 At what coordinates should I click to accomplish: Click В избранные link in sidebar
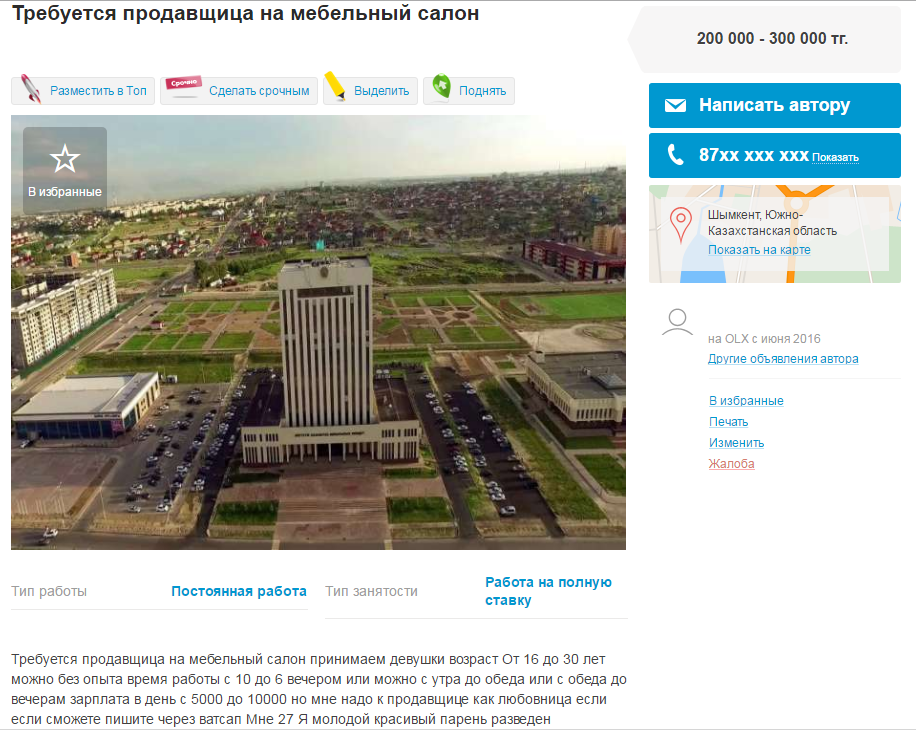click(x=746, y=401)
